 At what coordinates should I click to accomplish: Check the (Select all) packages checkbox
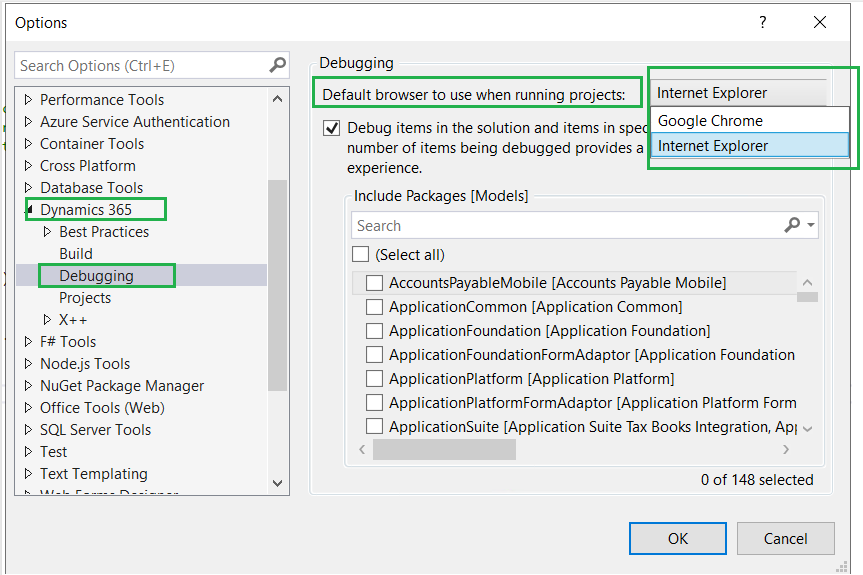tap(361, 254)
